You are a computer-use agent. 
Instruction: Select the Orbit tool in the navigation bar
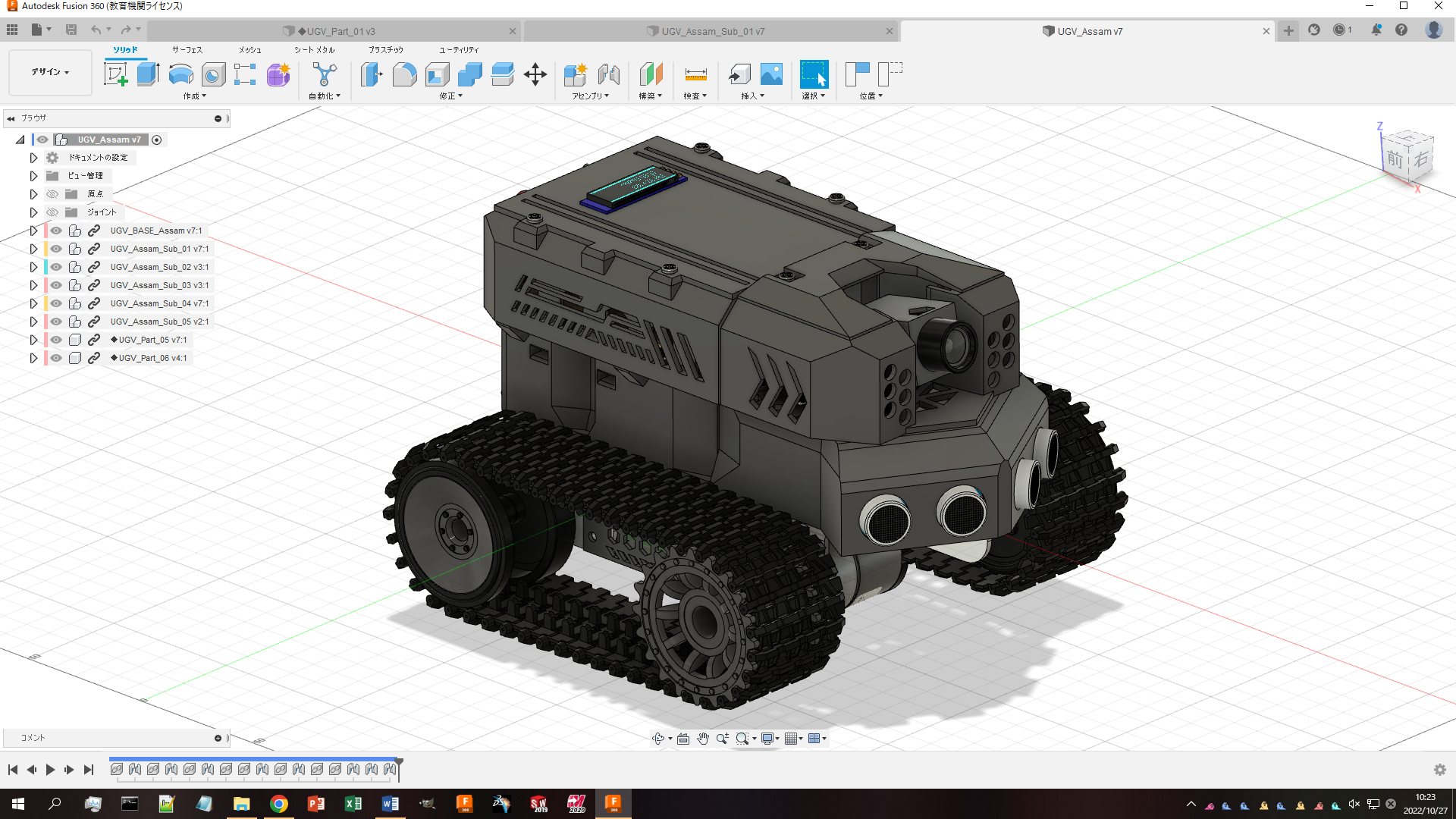tap(657, 738)
